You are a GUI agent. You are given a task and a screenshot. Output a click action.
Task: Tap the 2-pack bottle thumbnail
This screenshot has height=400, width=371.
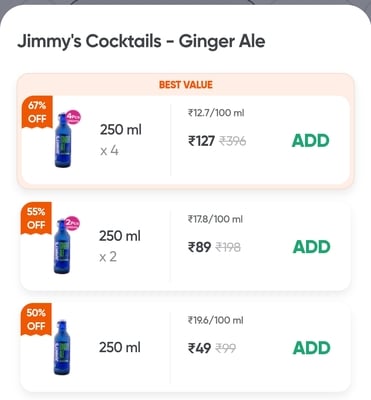coord(62,246)
